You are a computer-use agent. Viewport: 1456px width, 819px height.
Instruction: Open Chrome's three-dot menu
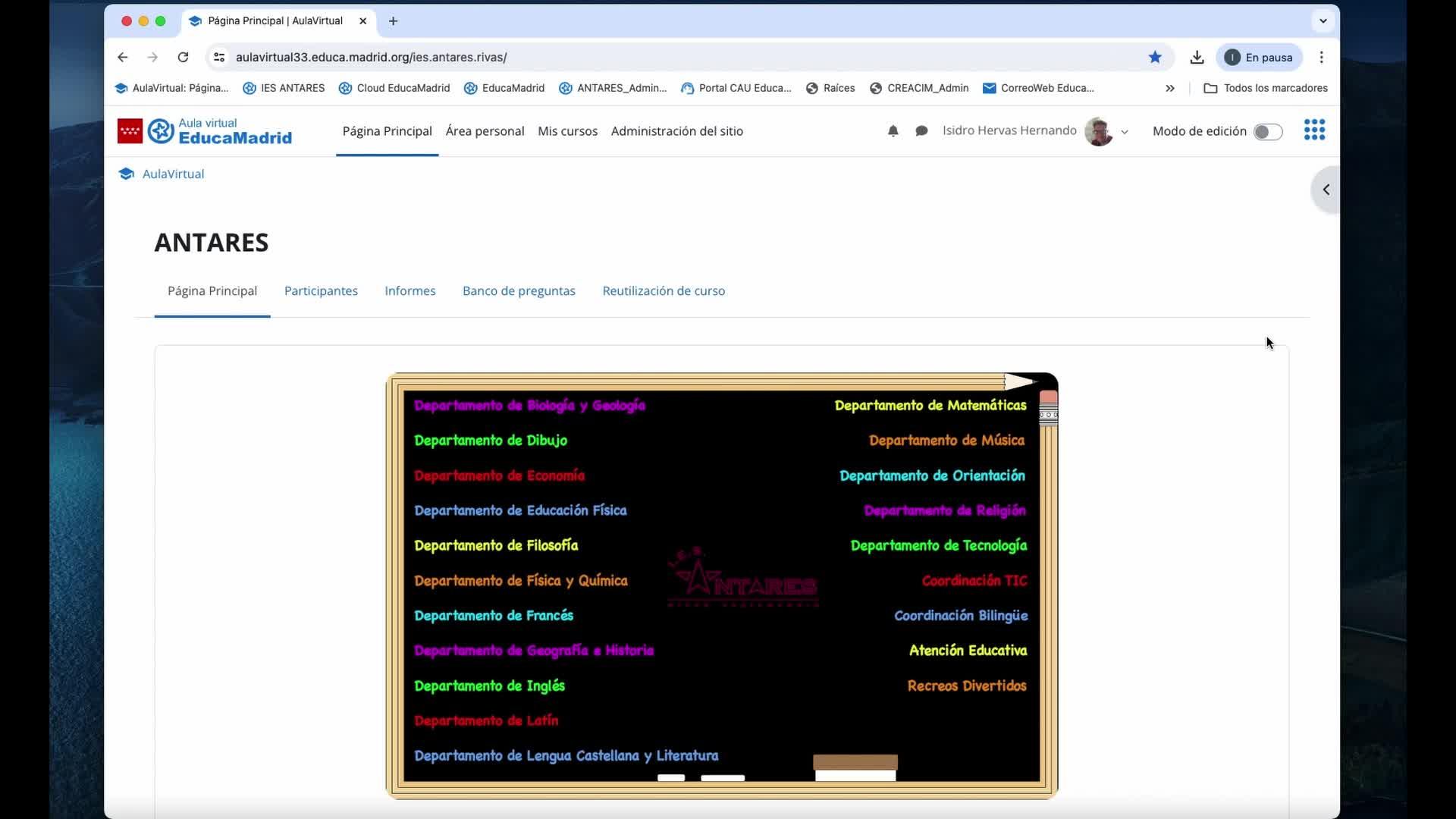pos(1321,57)
